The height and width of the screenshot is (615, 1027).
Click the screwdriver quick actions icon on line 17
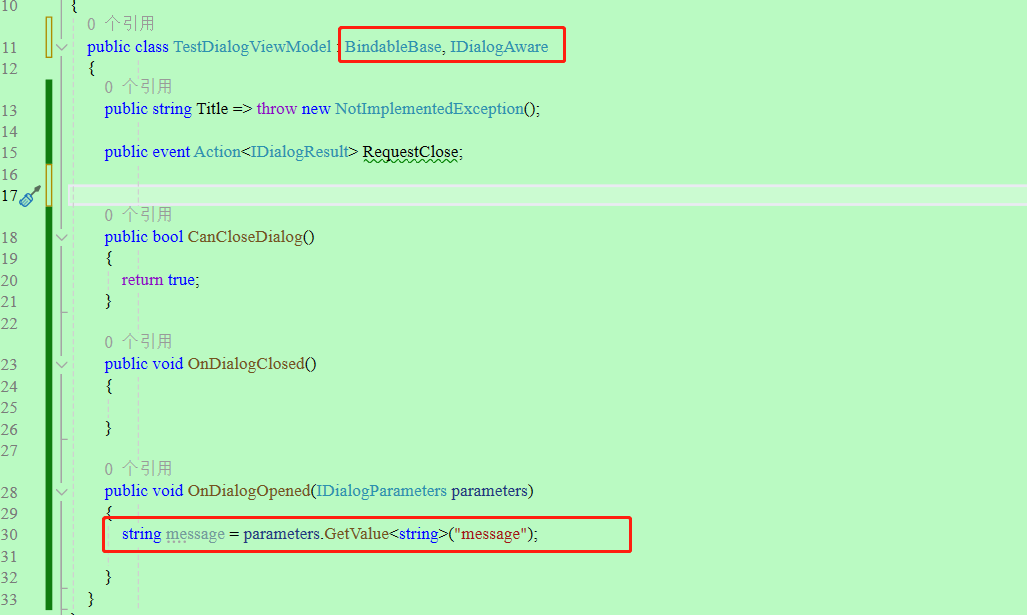(29, 196)
